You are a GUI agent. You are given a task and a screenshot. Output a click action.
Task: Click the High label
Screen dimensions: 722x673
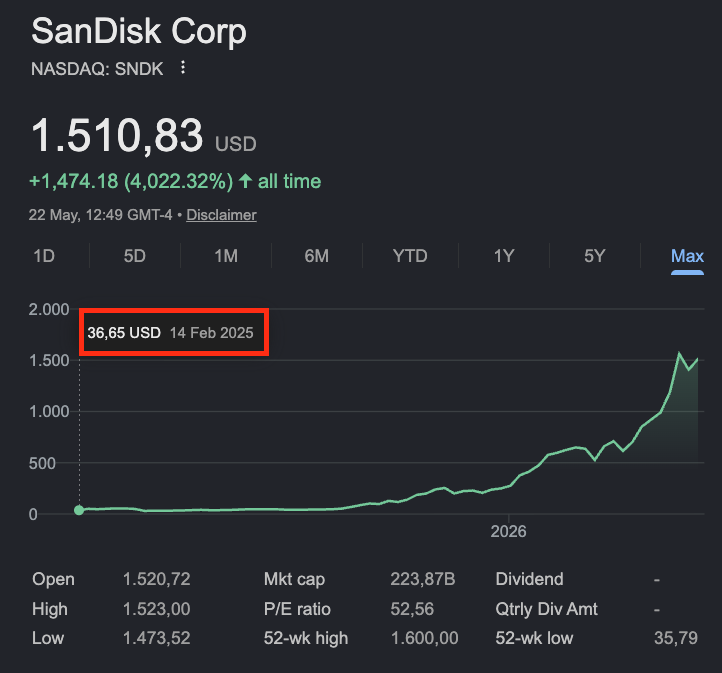coord(50,609)
